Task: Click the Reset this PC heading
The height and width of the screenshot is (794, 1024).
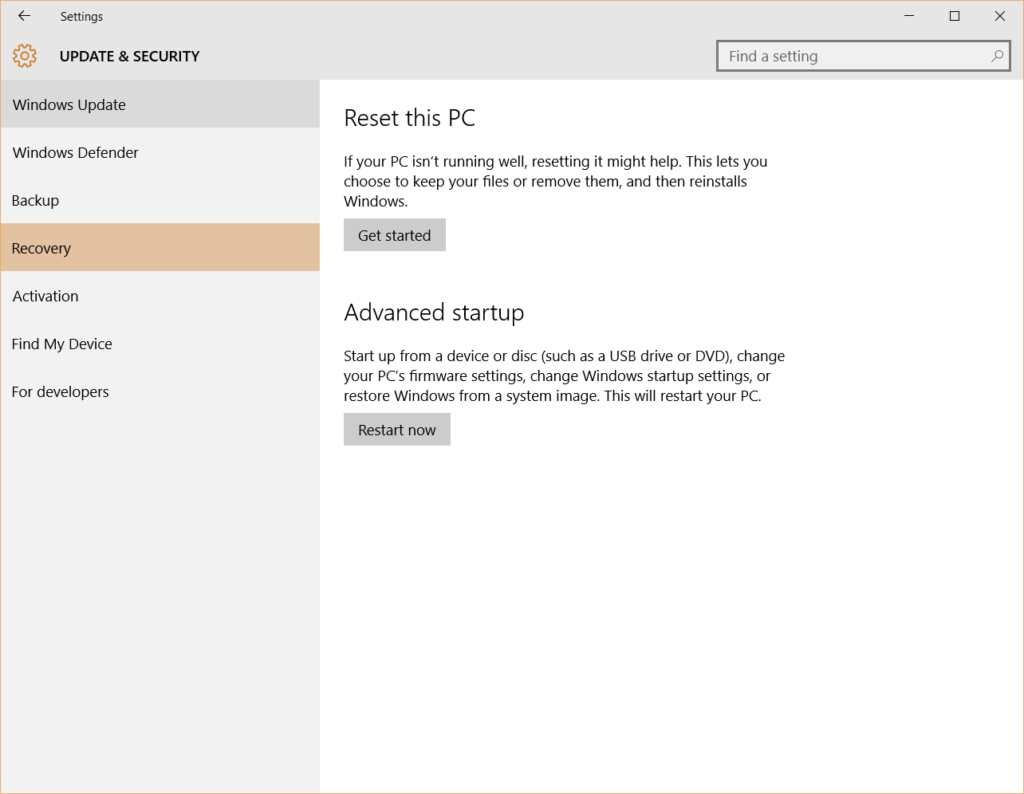Action: pos(410,117)
